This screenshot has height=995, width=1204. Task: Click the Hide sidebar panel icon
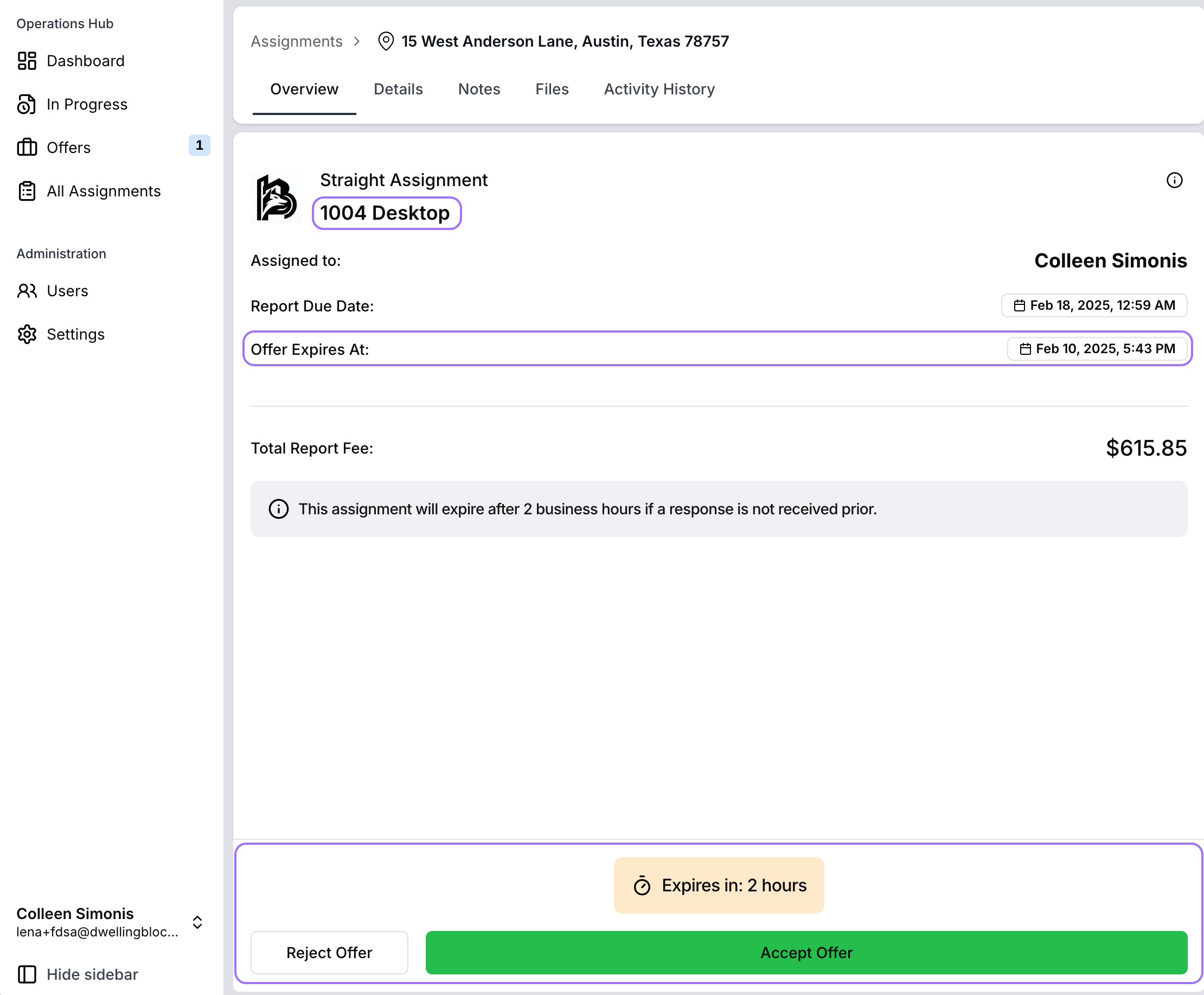[27, 974]
